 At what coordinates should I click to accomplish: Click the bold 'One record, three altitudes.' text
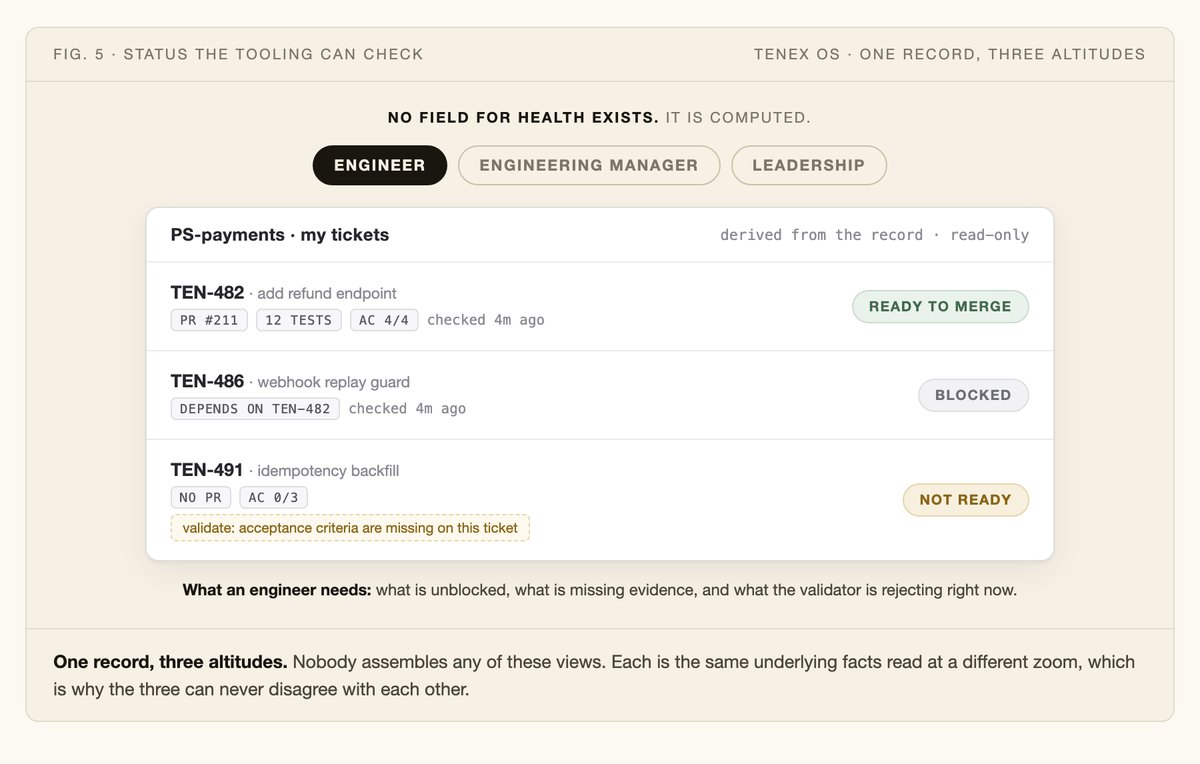170,662
